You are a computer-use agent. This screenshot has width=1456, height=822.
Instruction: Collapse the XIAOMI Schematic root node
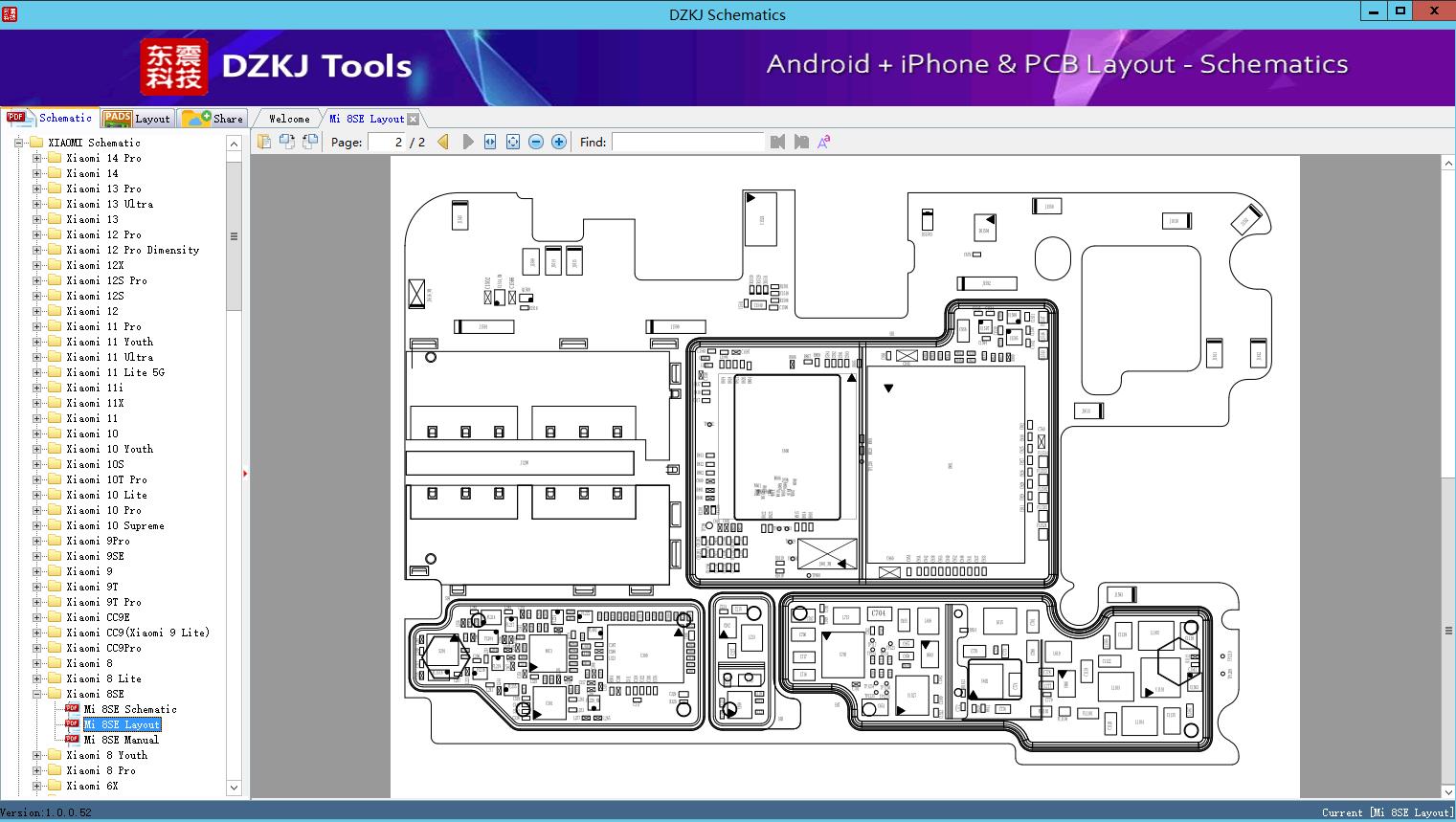tap(18, 143)
